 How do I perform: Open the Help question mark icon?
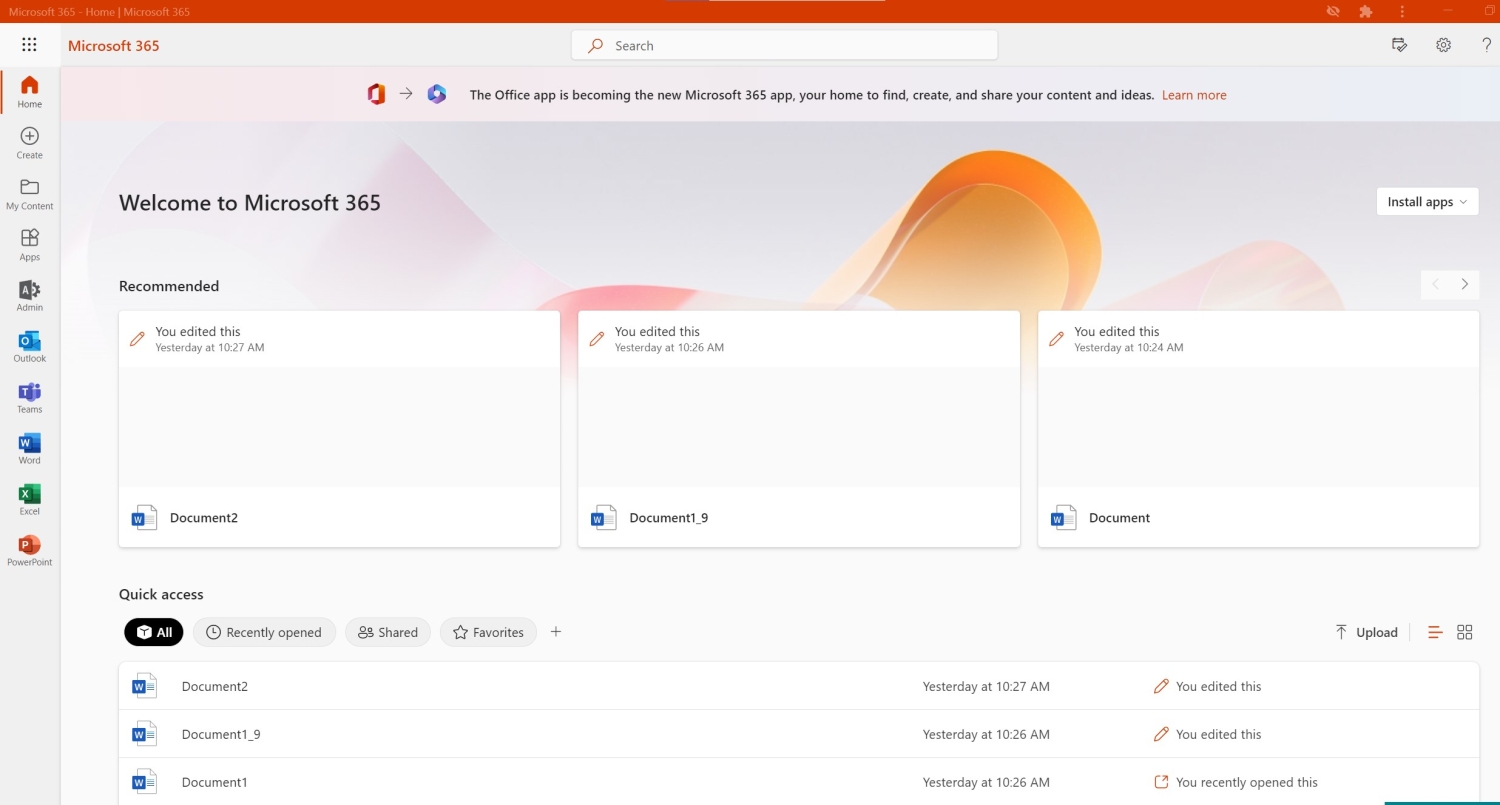coord(1487,45)
